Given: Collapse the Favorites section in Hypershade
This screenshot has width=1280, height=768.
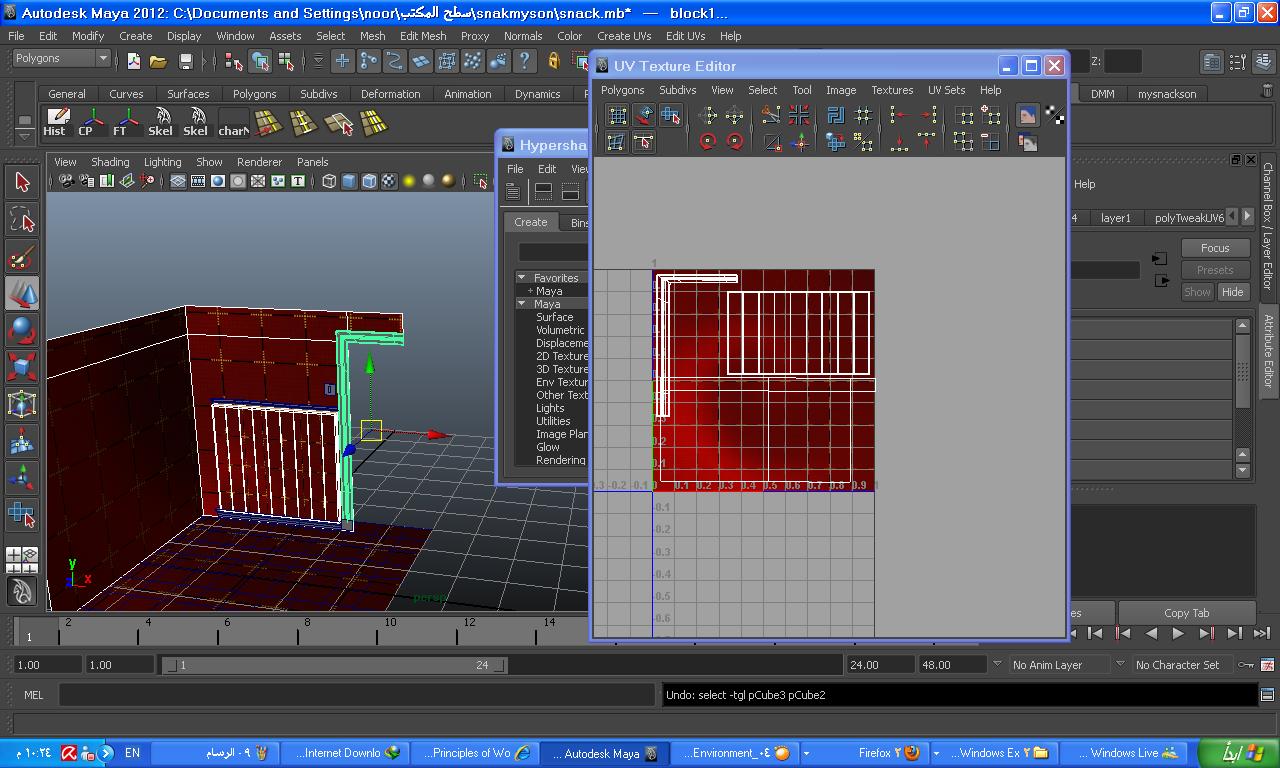Looking at the screenshot, I should point(522,277).
